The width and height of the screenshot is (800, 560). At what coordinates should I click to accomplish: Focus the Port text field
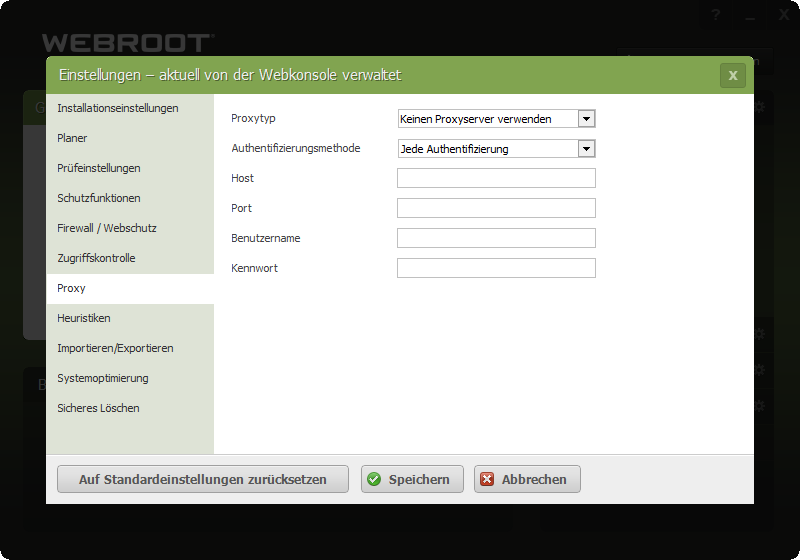coord(496,208)
